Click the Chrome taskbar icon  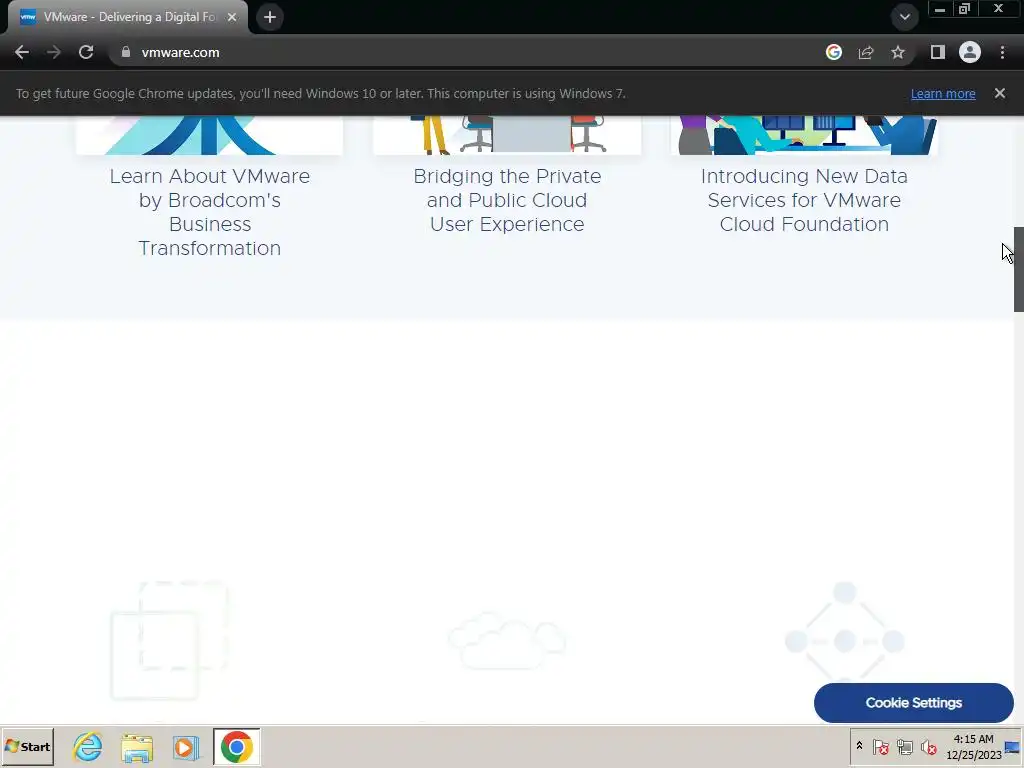[236, 746]
